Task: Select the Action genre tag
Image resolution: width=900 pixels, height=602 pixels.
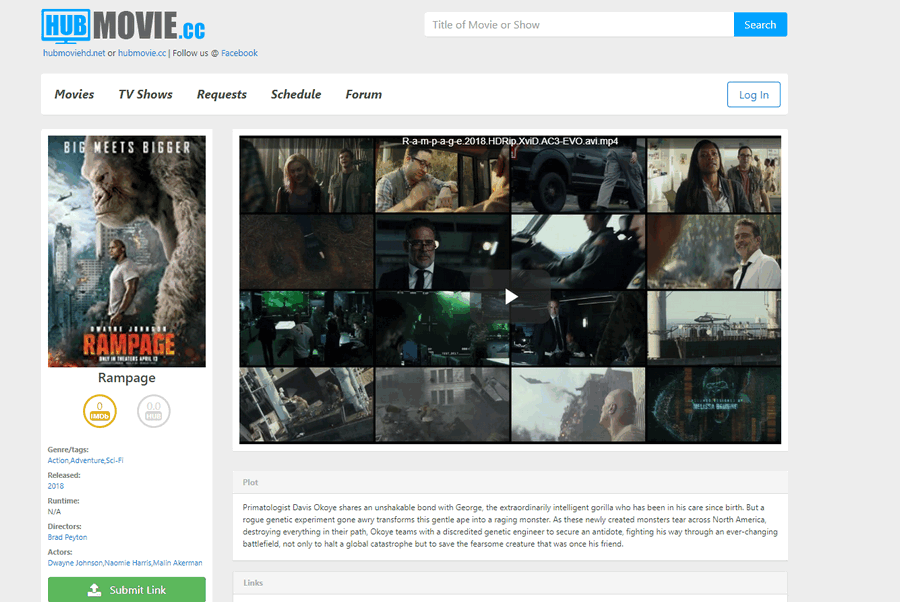Action: pos(58,460)
